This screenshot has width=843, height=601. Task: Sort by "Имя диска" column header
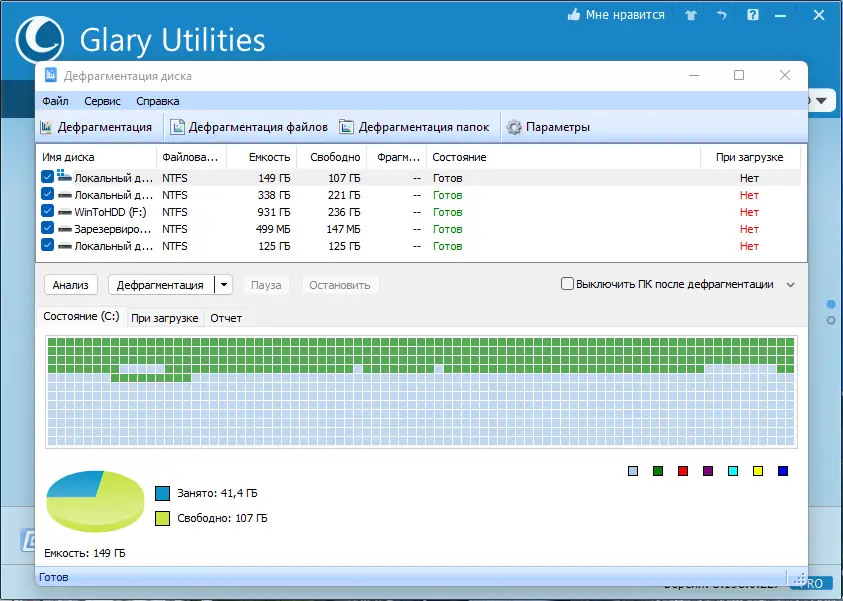96,158
